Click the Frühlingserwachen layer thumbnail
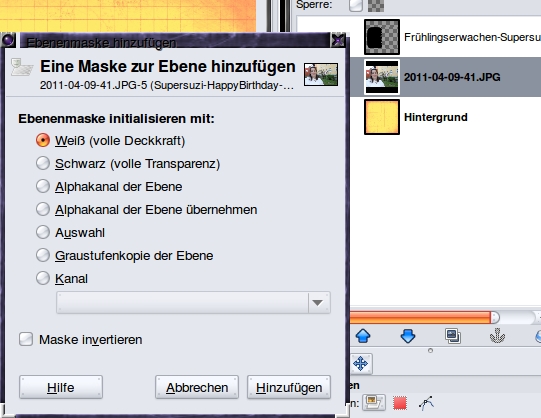This screenshot has height=418, width=541. 382,37
